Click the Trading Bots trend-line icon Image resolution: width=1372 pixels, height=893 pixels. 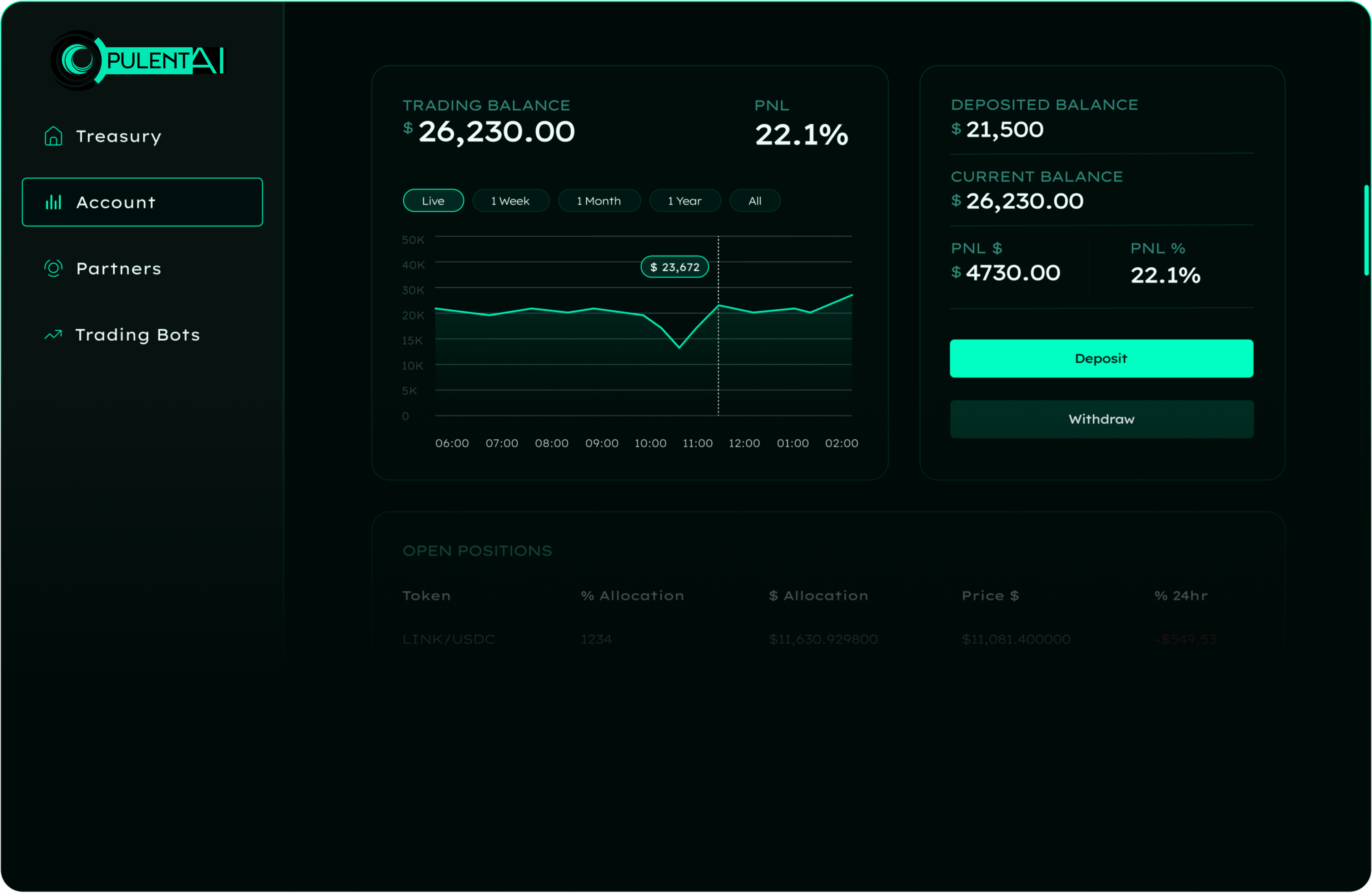53,334
